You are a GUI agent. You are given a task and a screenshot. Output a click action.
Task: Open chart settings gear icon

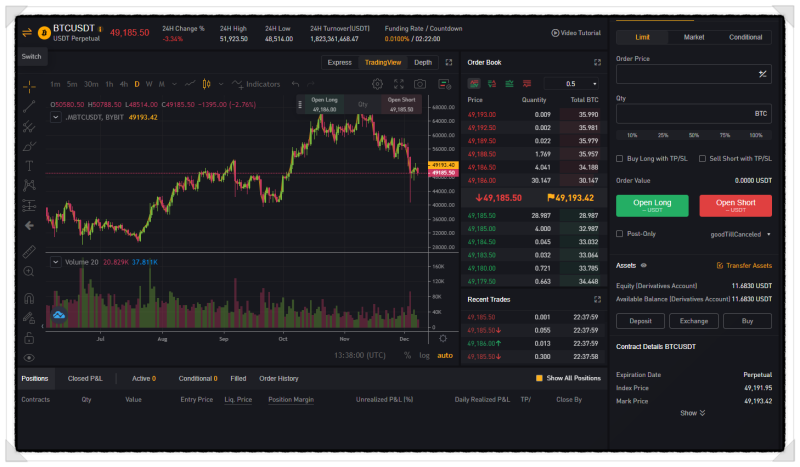coord(378,84)
